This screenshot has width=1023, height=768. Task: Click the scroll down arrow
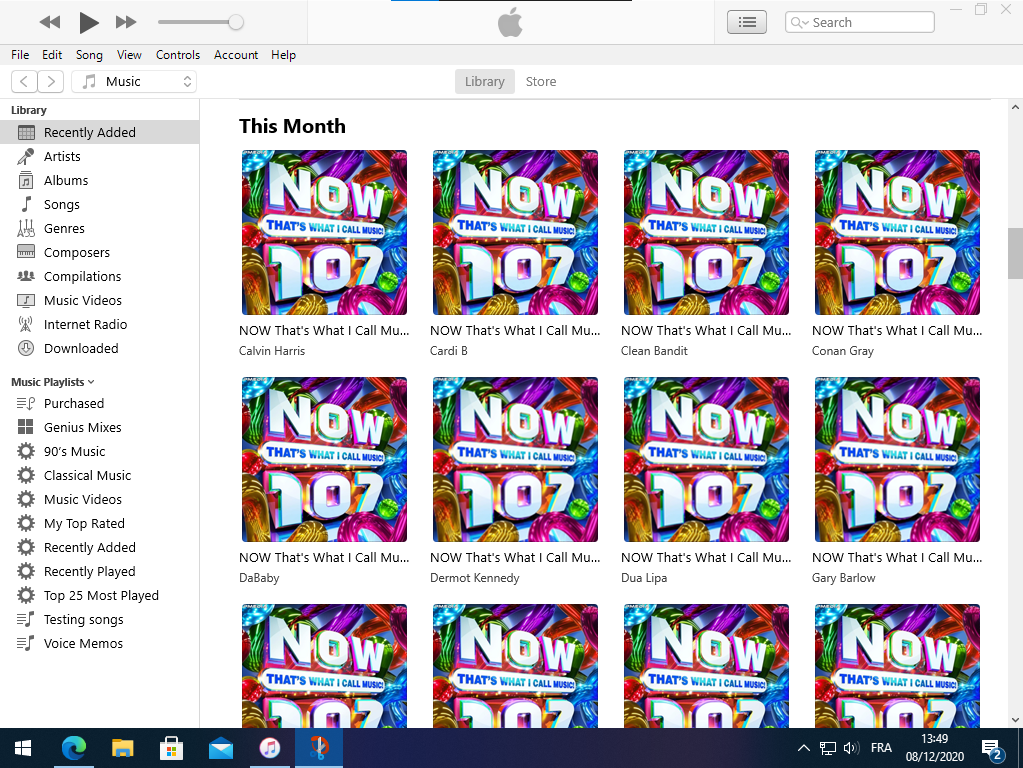pyautogui.click(x=1015, y=720)
